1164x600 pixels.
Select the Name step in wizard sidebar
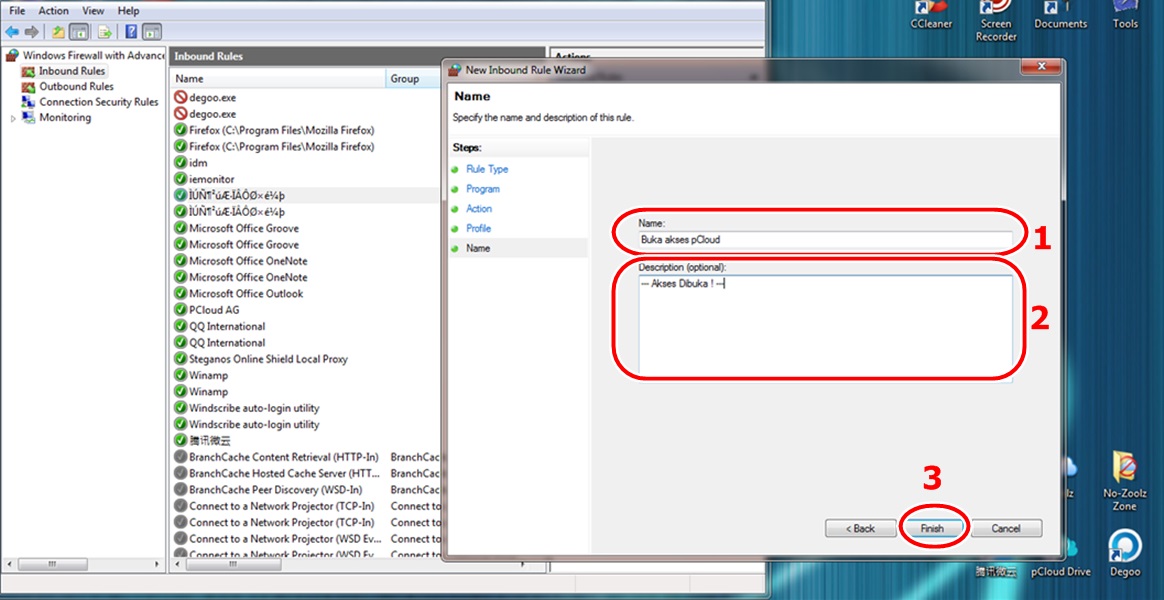(477, 248)
